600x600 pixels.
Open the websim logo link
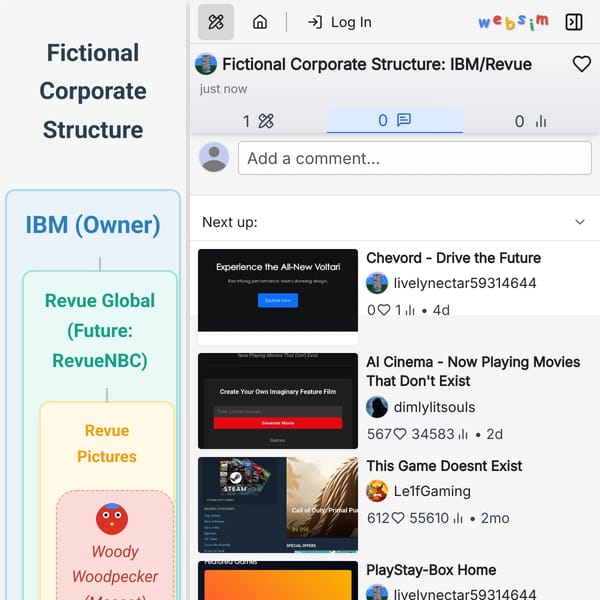pos(513,22)
